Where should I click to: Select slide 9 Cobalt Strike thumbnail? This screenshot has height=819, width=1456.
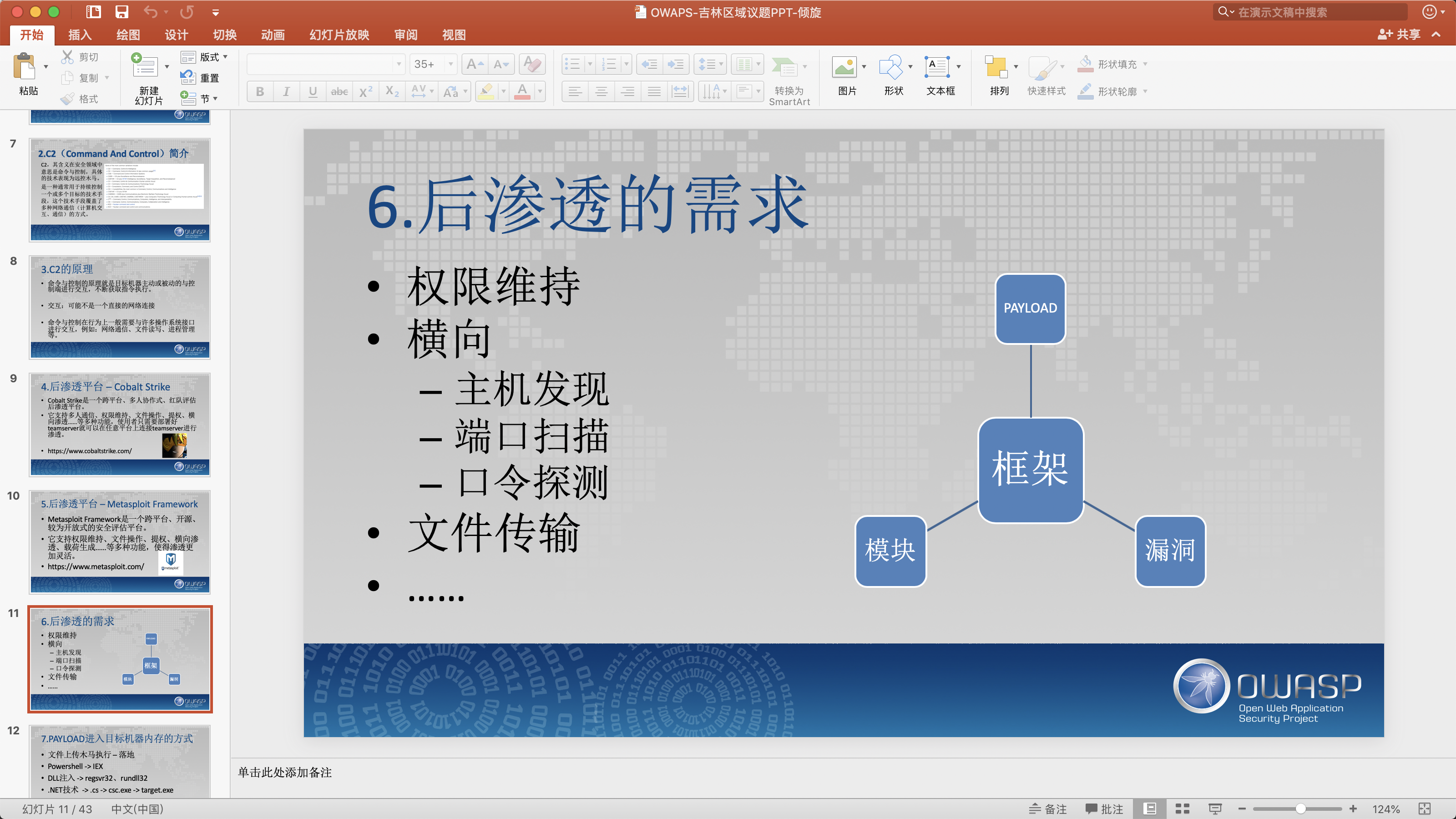(120, 424)
